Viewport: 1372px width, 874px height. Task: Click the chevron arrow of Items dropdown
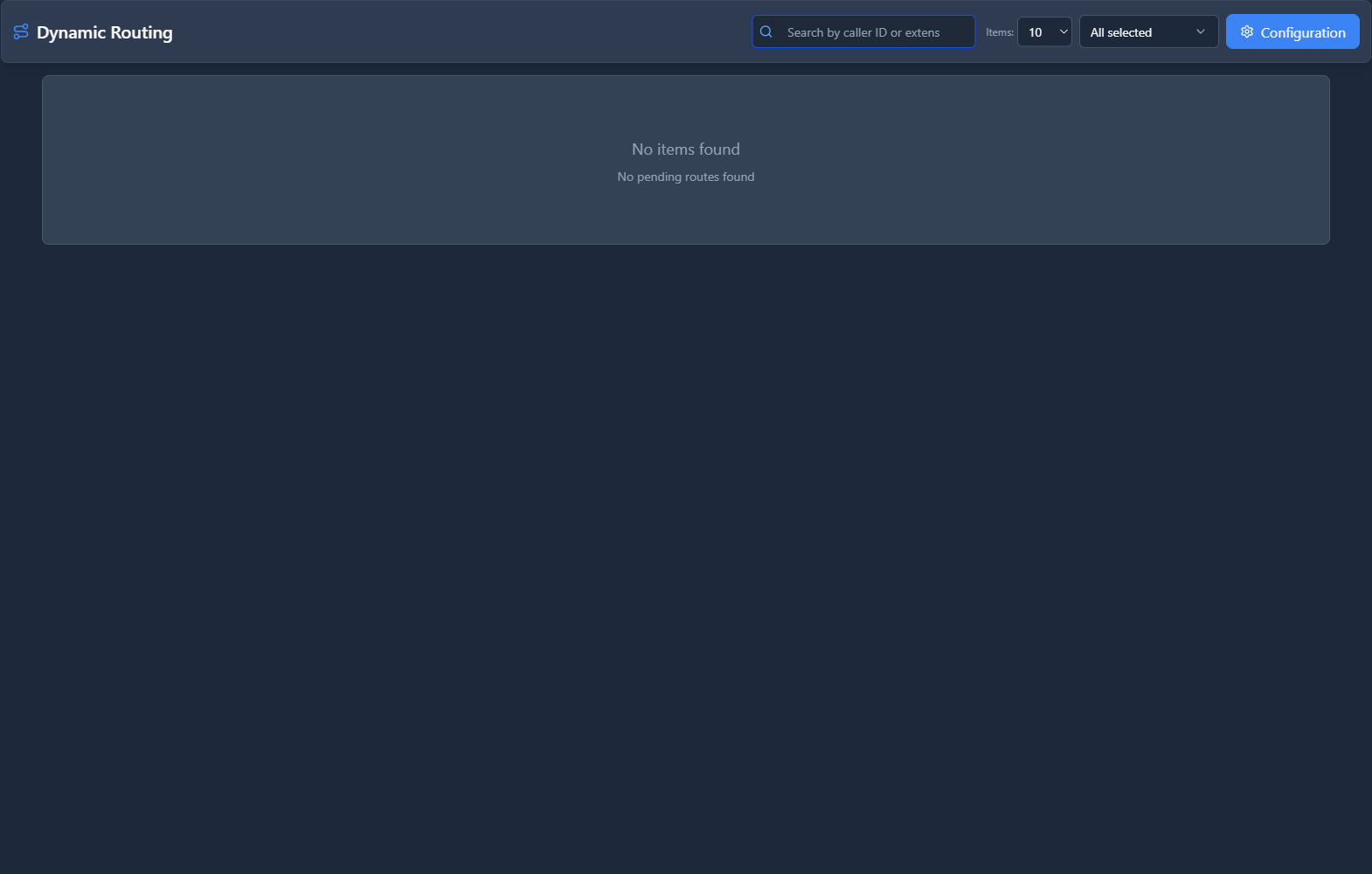coord(1064,32)
